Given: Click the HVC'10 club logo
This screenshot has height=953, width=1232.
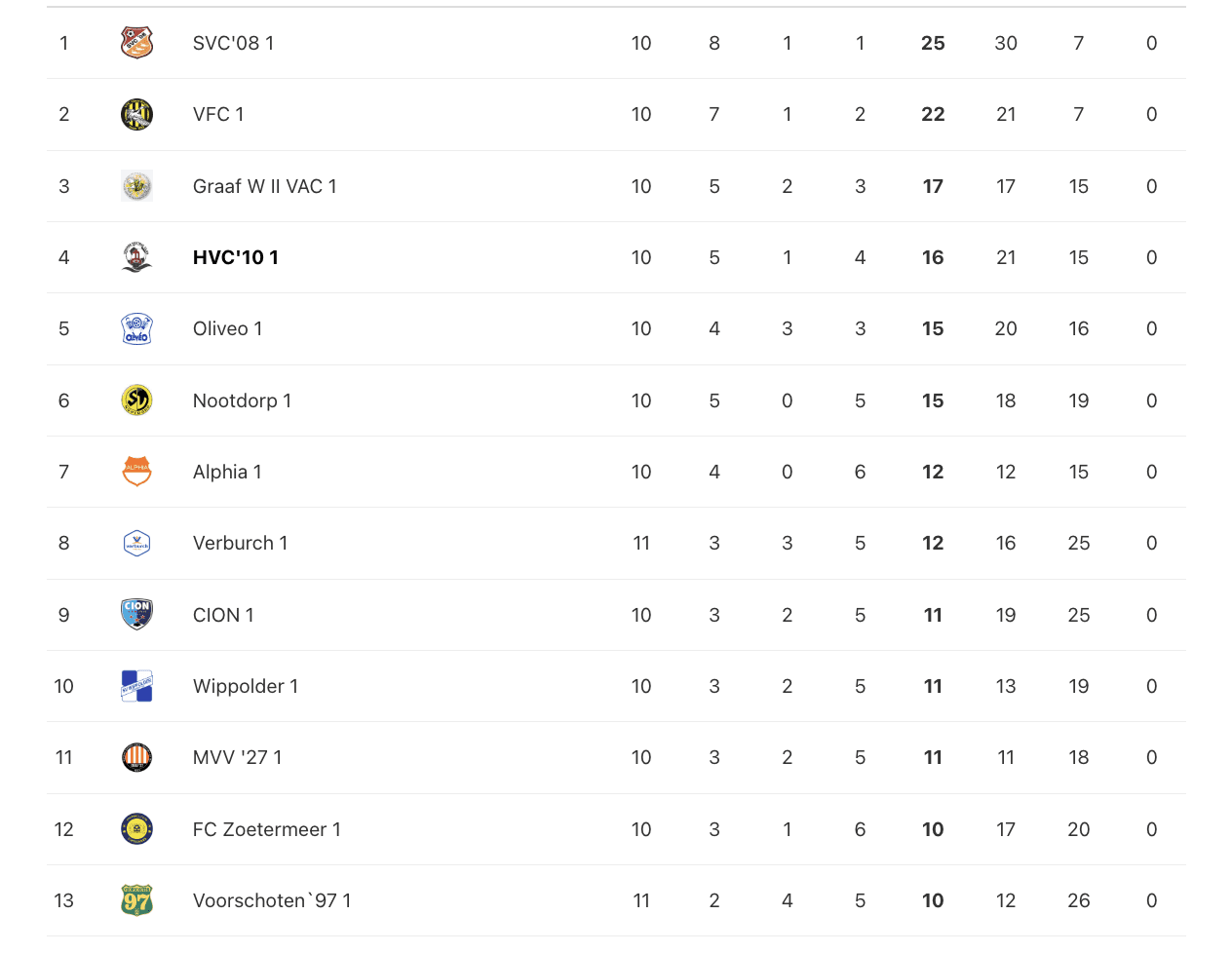Looking at the screenshot, I should click(136, 257).
